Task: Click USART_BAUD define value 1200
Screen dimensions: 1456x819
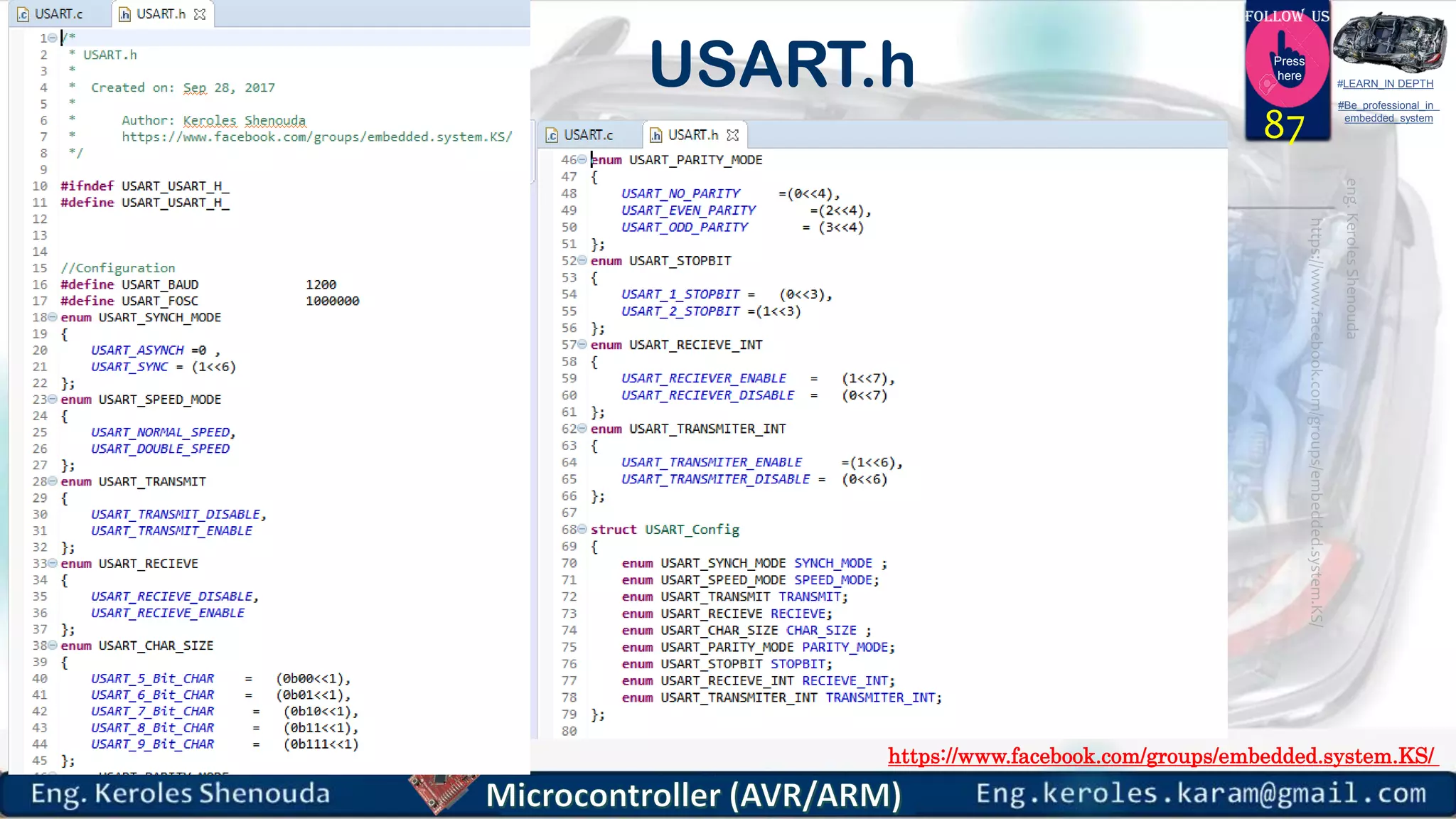Action: (x=321, y=284)
